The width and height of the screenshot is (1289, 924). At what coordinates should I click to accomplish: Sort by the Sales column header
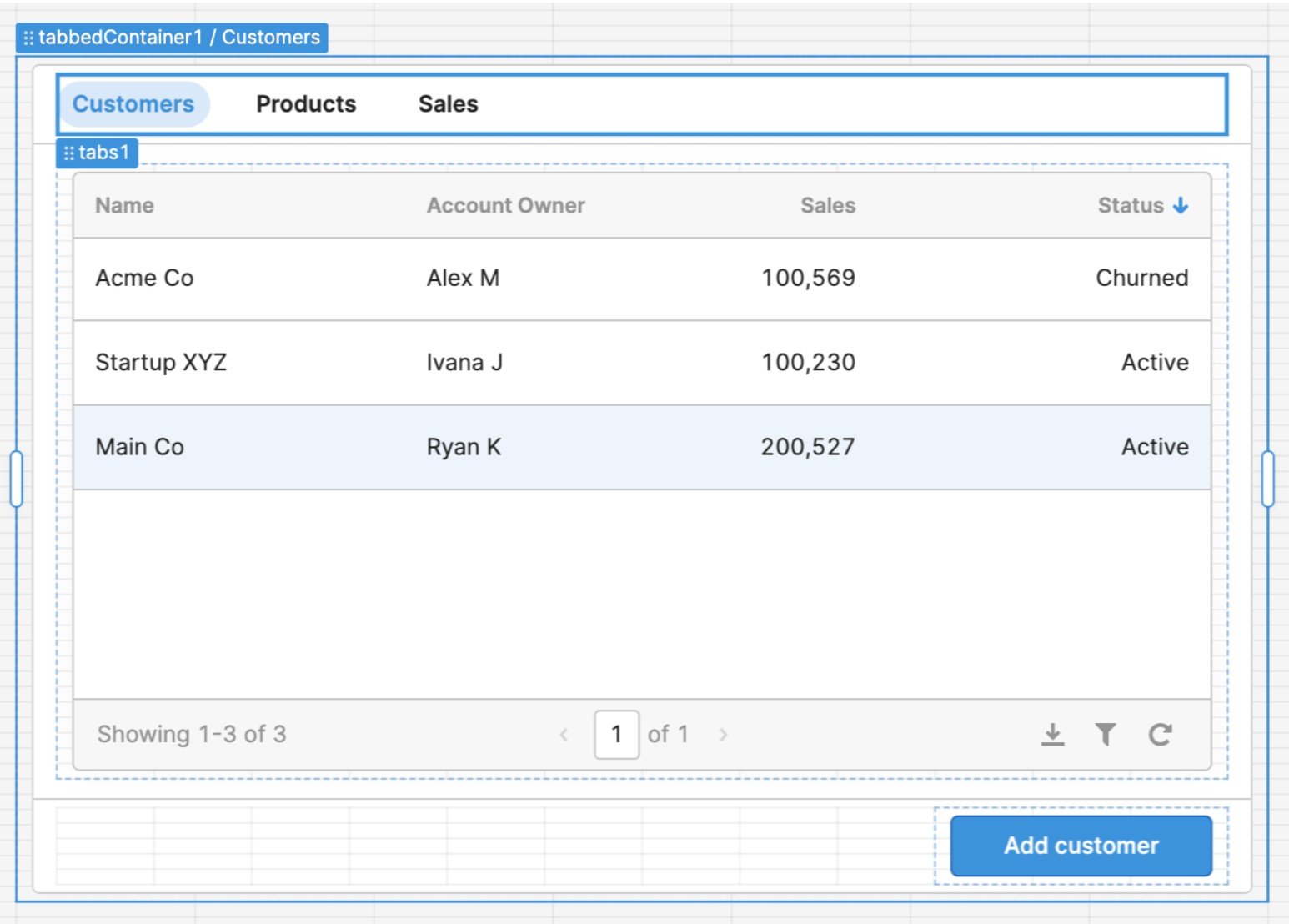[828, 205]
